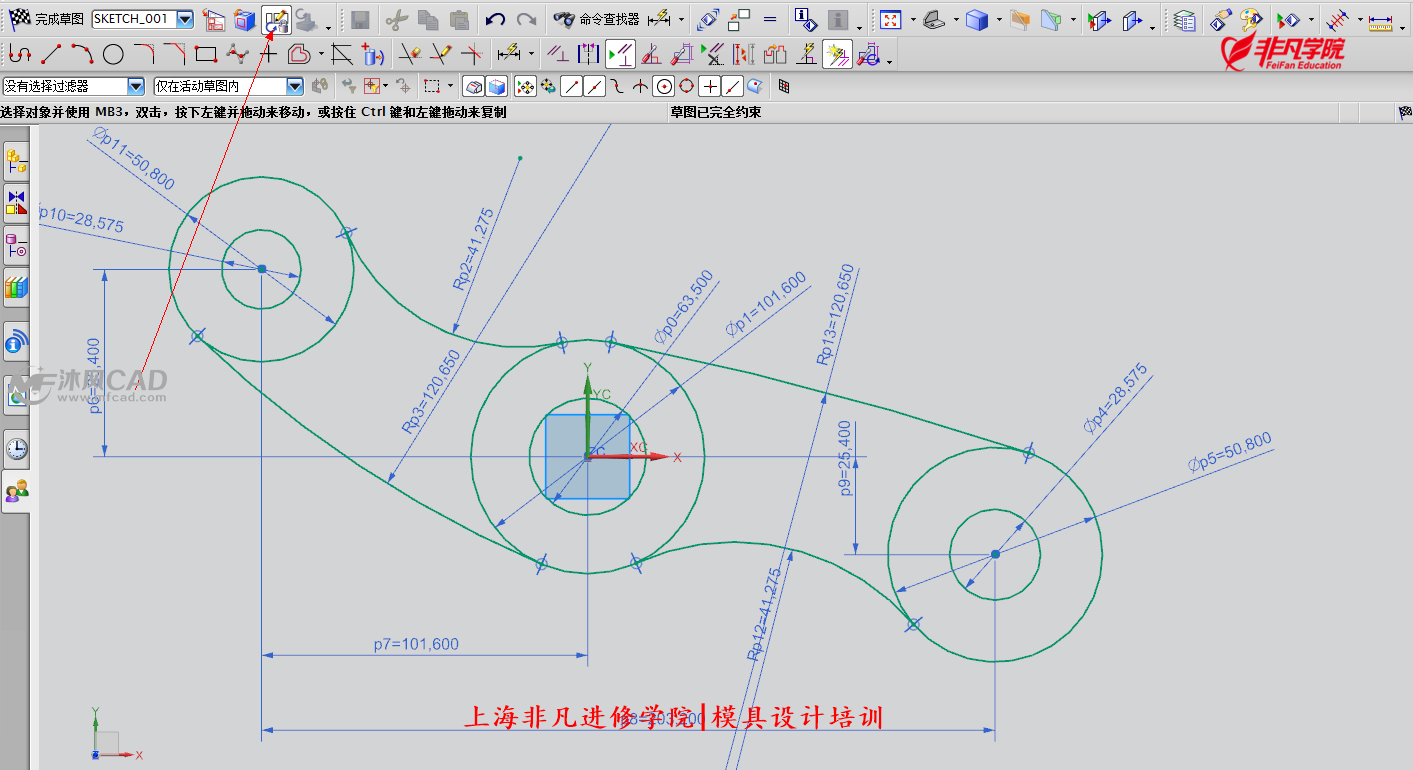This screenshot has height=770, width=1413.
Task: Toggle Mid Point snap
Action: pyautogui.click(x=594, y=87)
